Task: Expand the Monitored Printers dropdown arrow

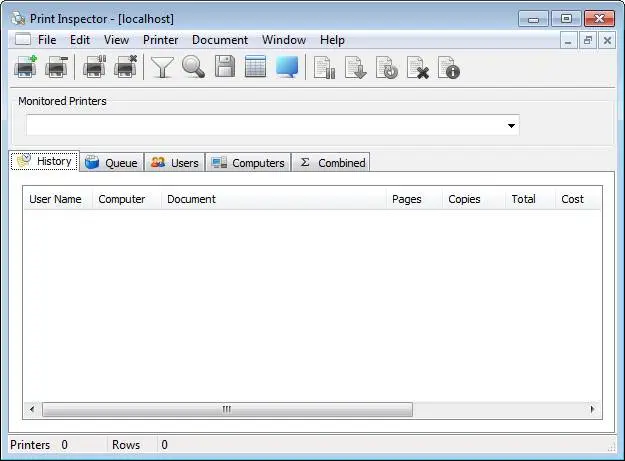Action: 511,126
